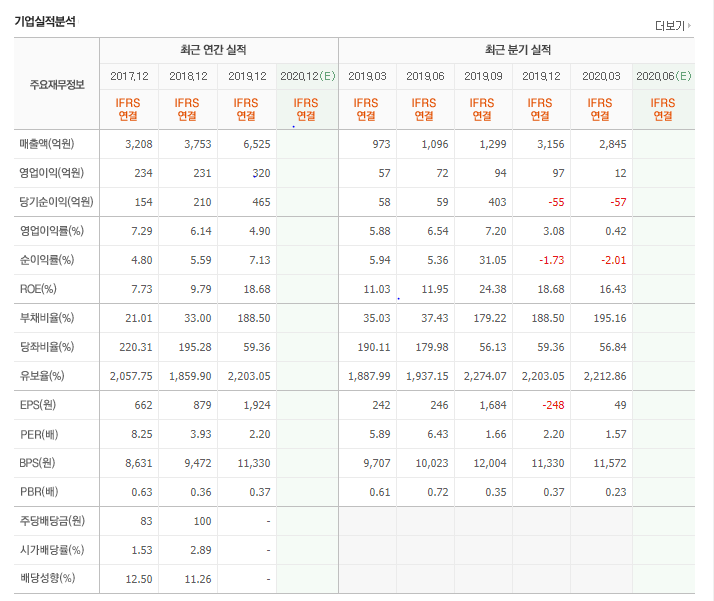This screenshot has height=601, width=714.
Task: Click the 순이익률(%) row label
Action: 47,260
